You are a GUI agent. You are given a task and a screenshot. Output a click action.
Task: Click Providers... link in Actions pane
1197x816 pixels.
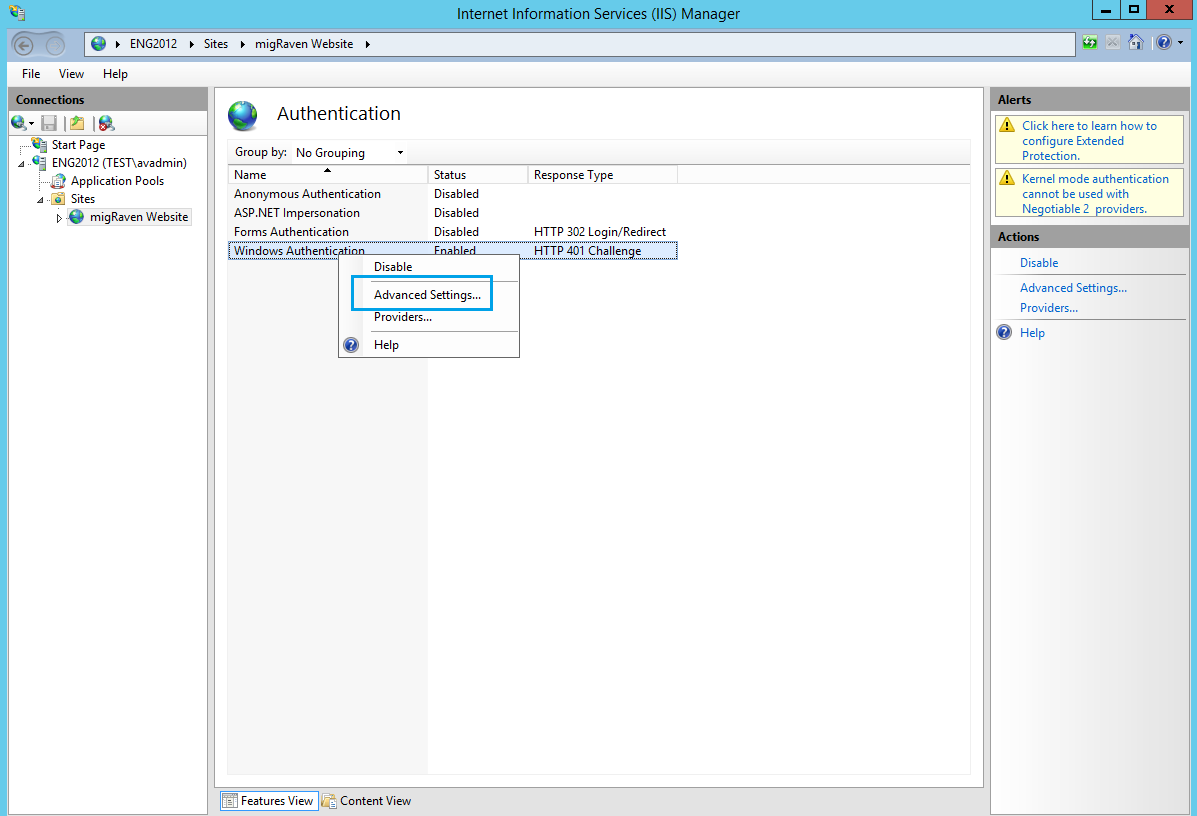(x=1049, y=308)
